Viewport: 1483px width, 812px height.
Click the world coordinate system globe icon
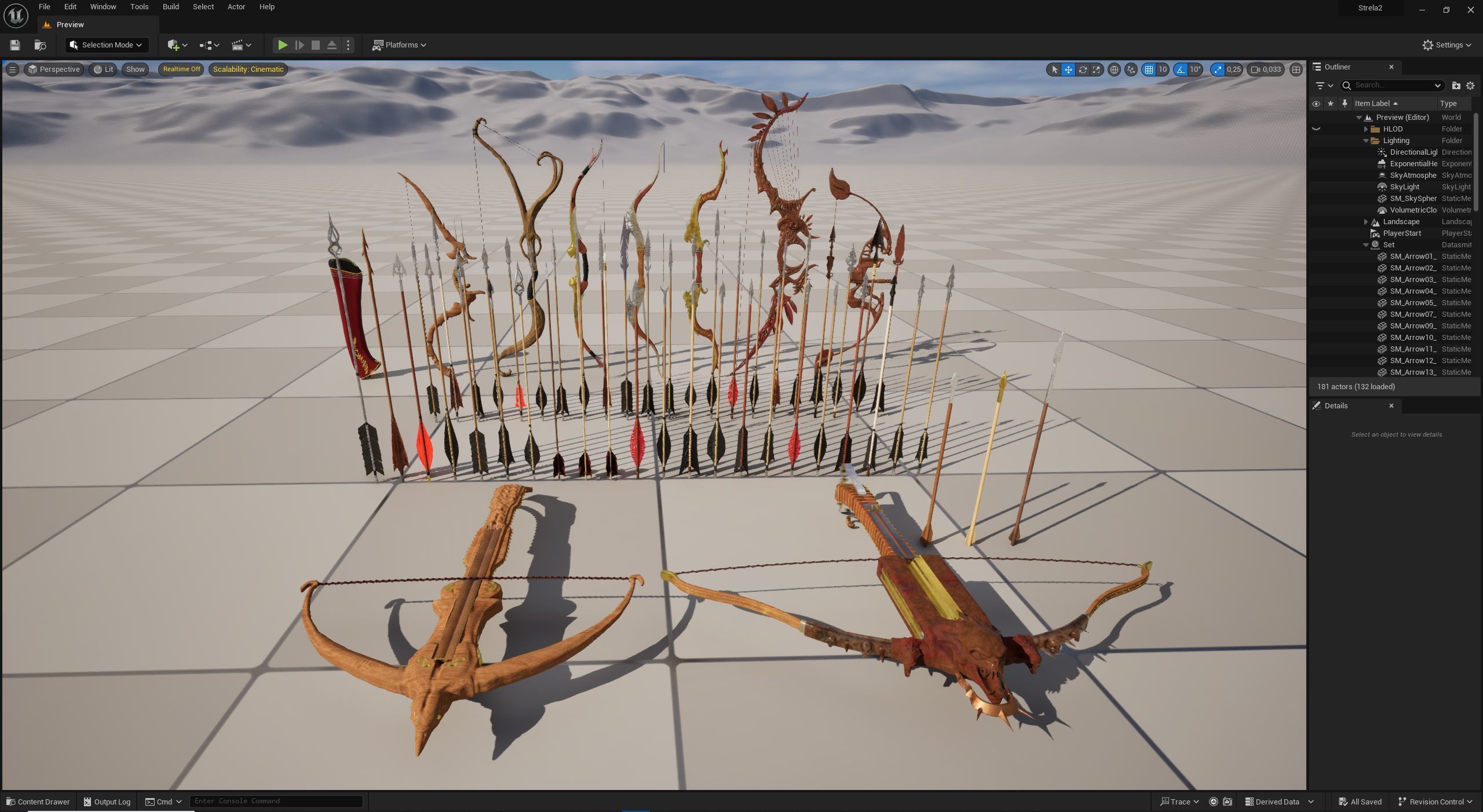coord(1113,70)
